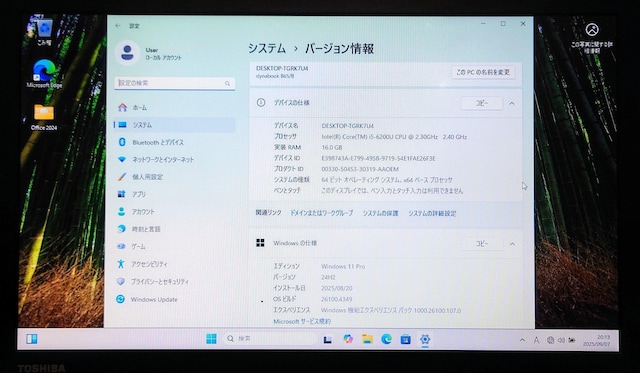The image size is (640, 373).
Task: Click the Windows logo beside Windows の仕様
Action: pyautogui.click(x=260, y=243)
